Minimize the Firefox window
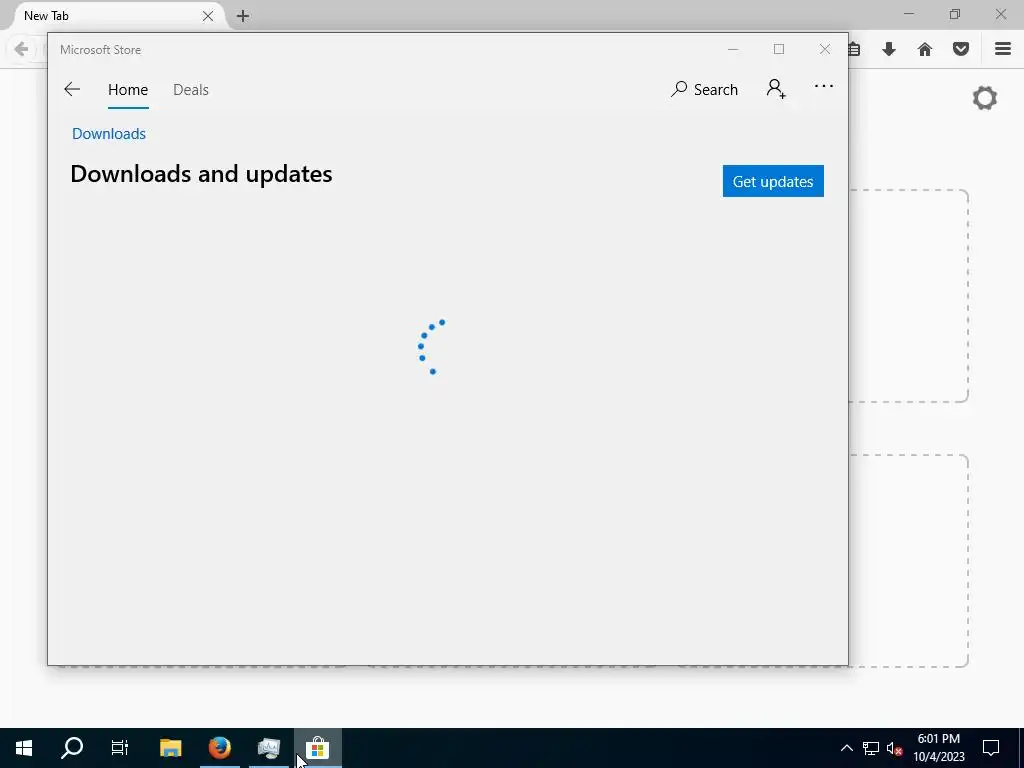Image resolution: width=1024 pixels, height=768 pixels. [x=908, y=14]
